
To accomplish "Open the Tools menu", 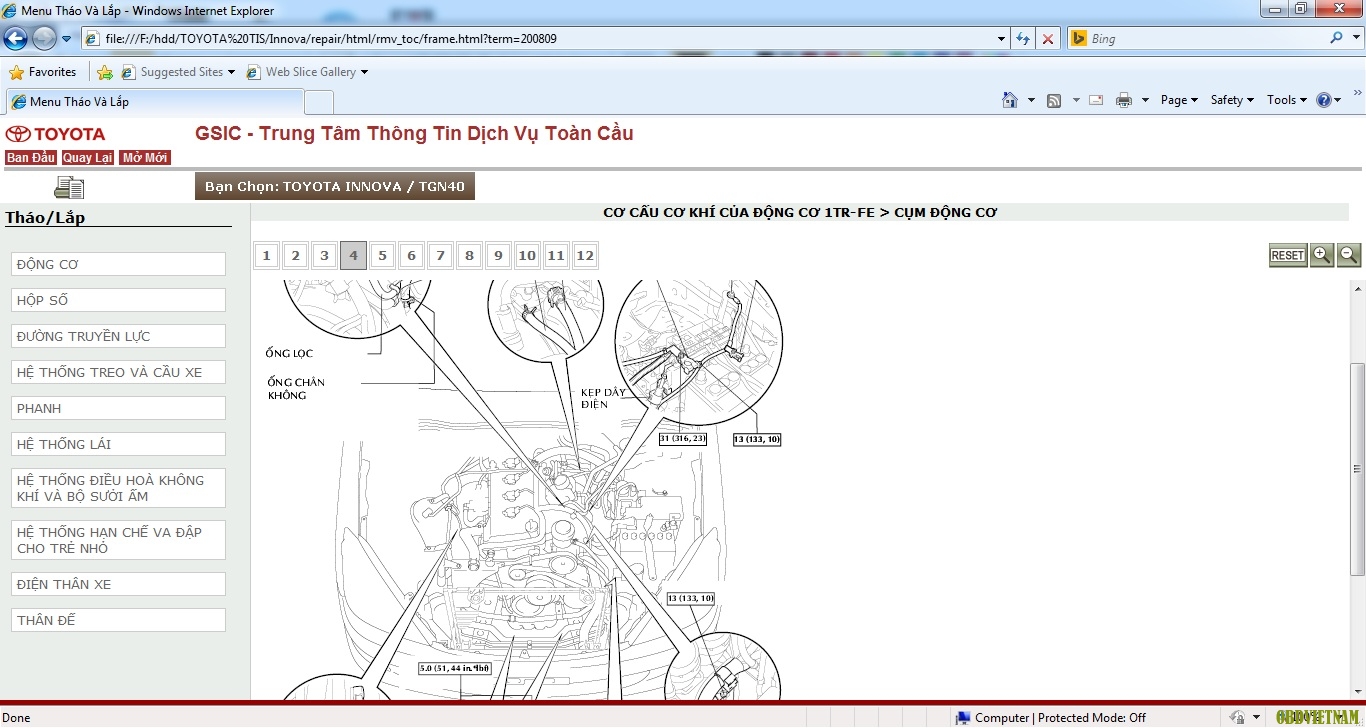I will 1287,100.
